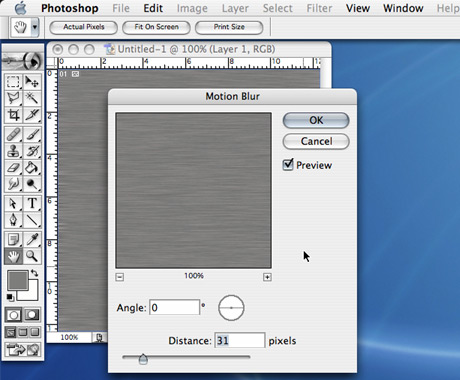The height and width of the screenshot is (380, 460).
Task: Select the Brush tool
Action: pos(32,135)
